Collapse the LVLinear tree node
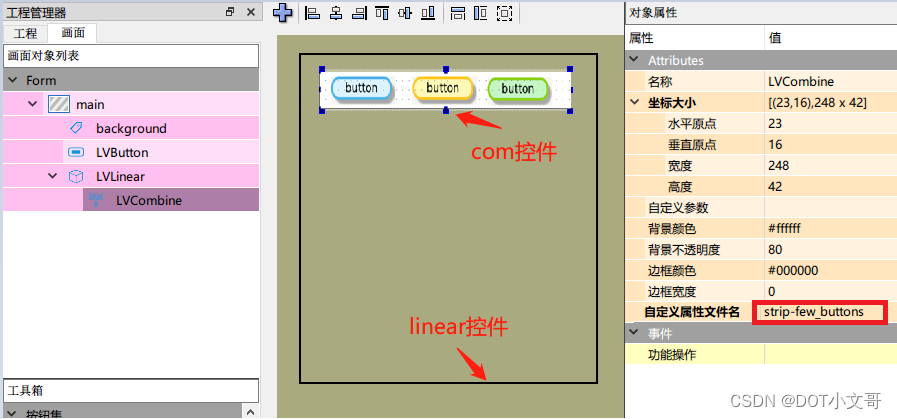The height and width of the screenshot is (419, 897). pyautogui.click(x=53, y=176)
